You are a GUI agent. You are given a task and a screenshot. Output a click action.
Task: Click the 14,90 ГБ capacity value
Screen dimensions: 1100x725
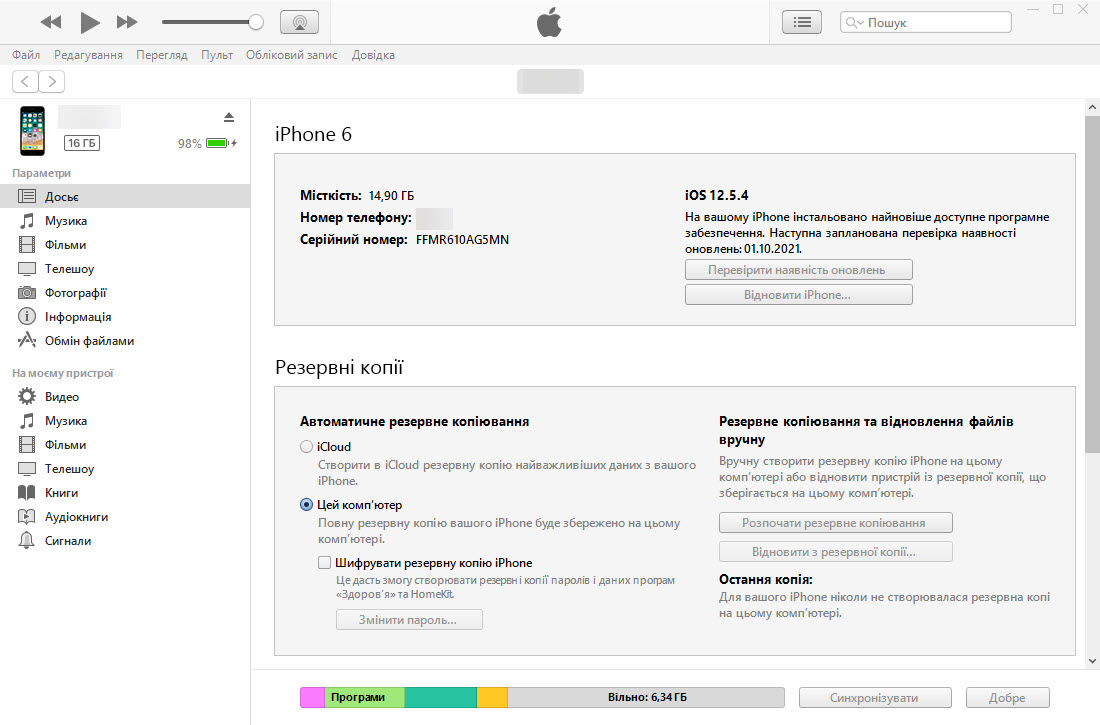(391, 196)
